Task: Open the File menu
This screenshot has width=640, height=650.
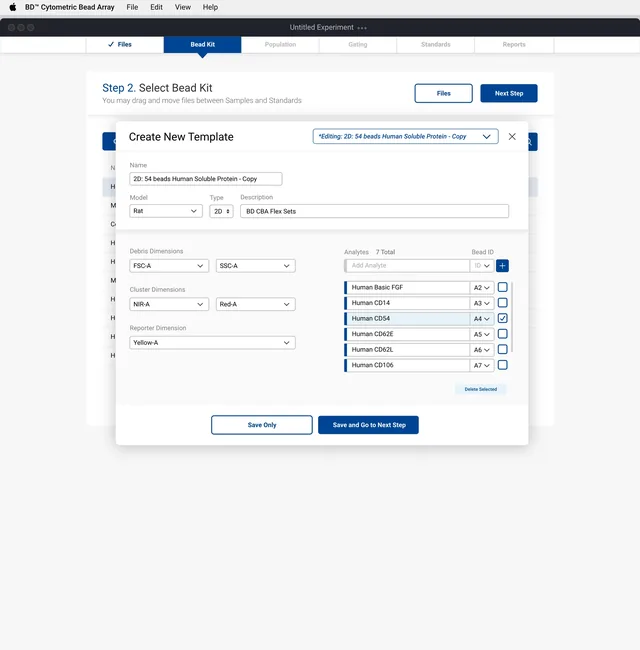Action: click(x=132, y=7)
